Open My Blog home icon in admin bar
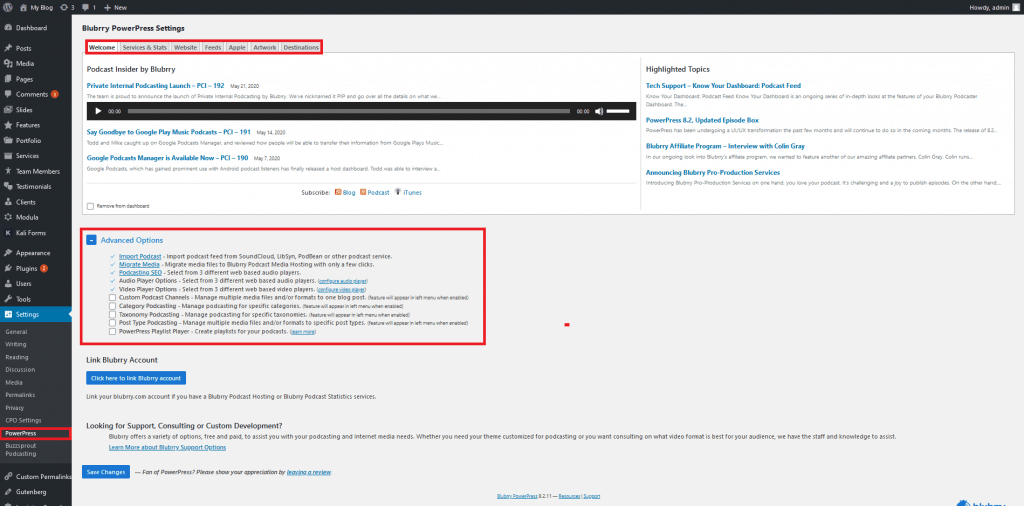This screenshot has width=1024, height=506. [24, 7]
